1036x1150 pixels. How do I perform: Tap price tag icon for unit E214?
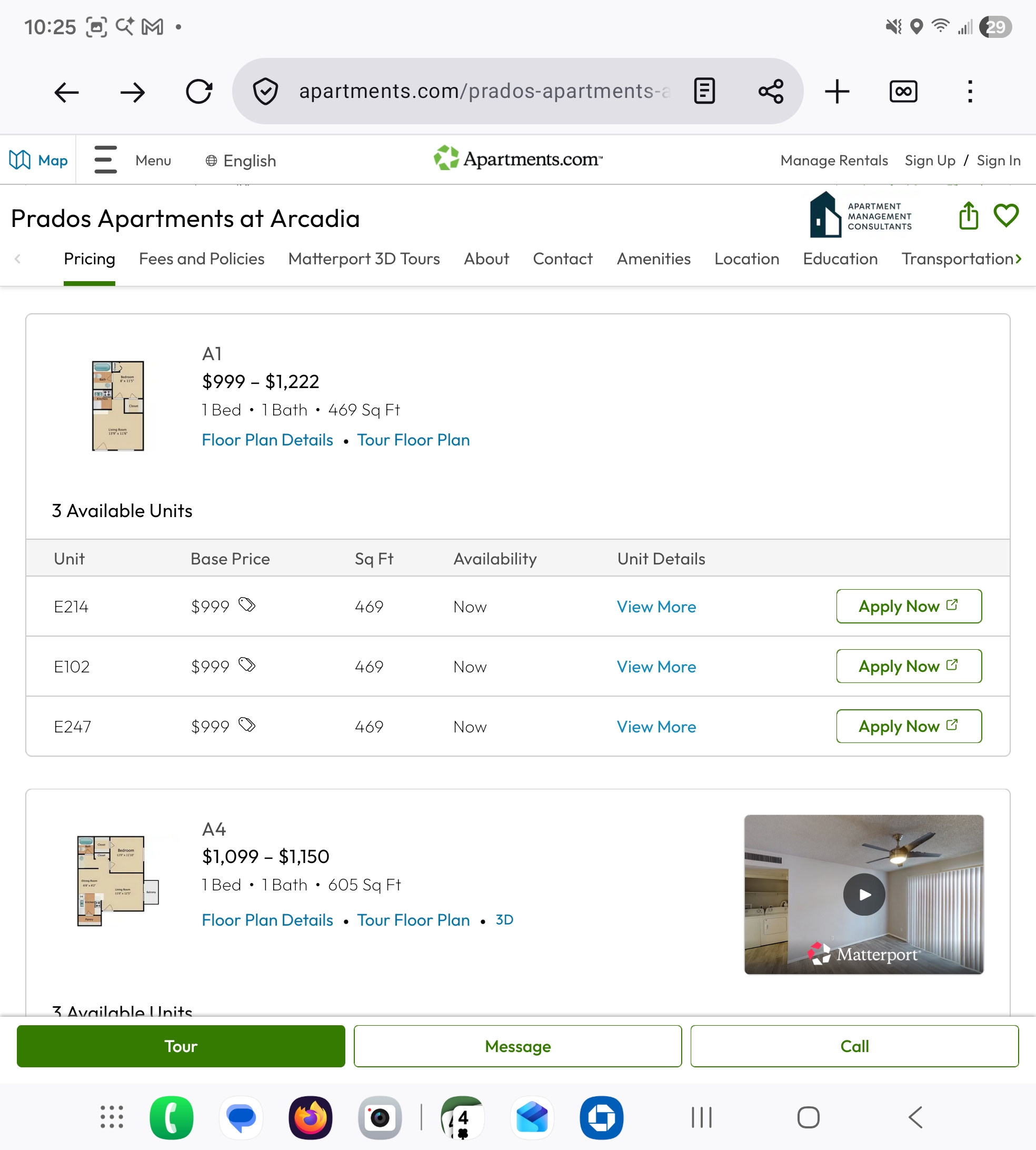point(247,604)
